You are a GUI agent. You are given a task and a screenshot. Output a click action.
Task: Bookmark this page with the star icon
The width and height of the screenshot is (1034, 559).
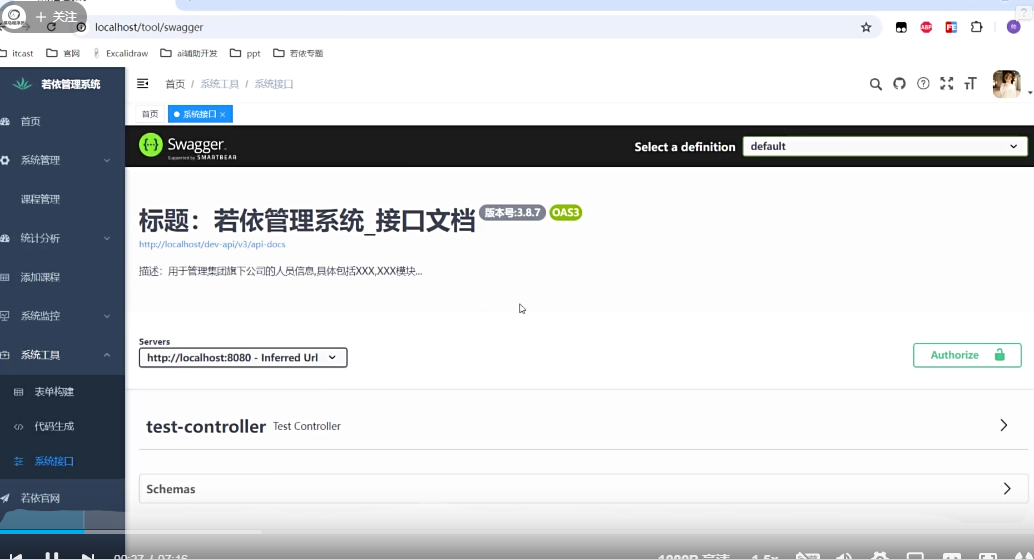(x=866, y=27)
